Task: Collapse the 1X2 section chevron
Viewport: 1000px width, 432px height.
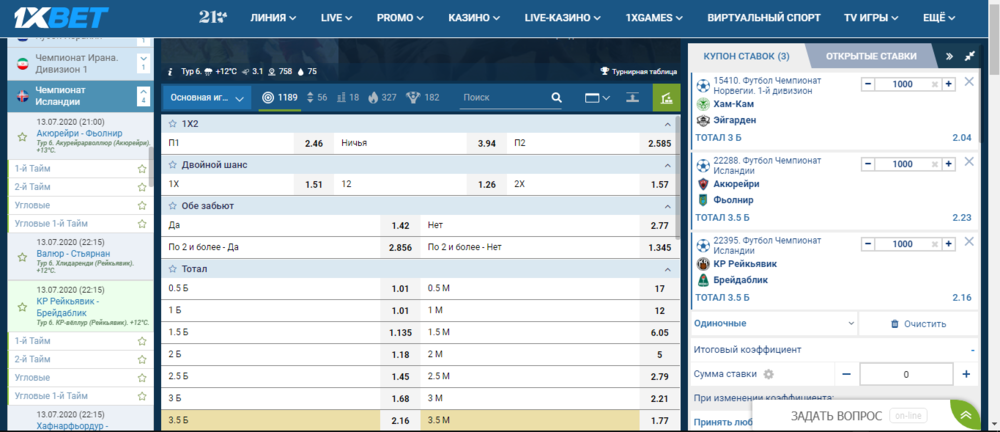Action: [668, 124]
